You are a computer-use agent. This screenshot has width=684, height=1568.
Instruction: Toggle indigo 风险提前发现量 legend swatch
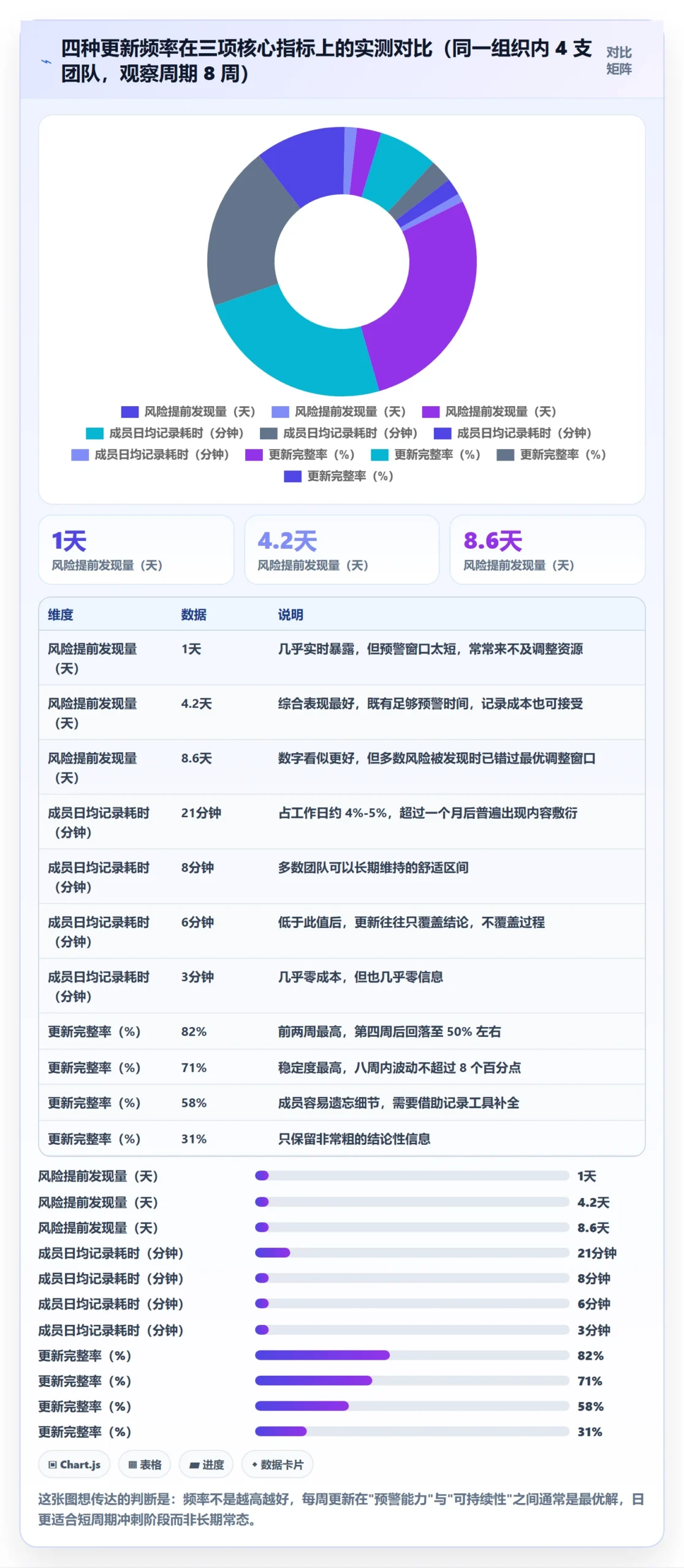(x=129, y=412)
